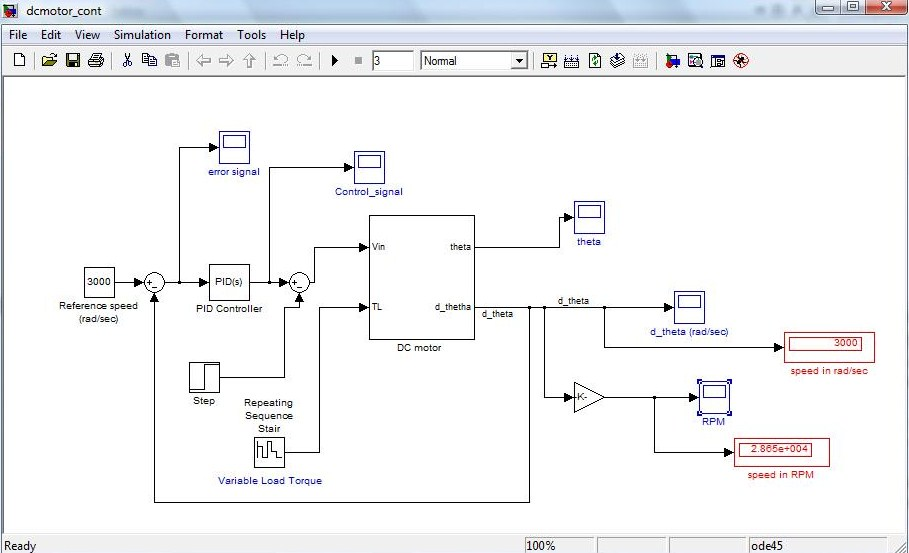Save the model using the floppy disk icon
The width and height of the screenshot is (909, 553).
(72, 61)
